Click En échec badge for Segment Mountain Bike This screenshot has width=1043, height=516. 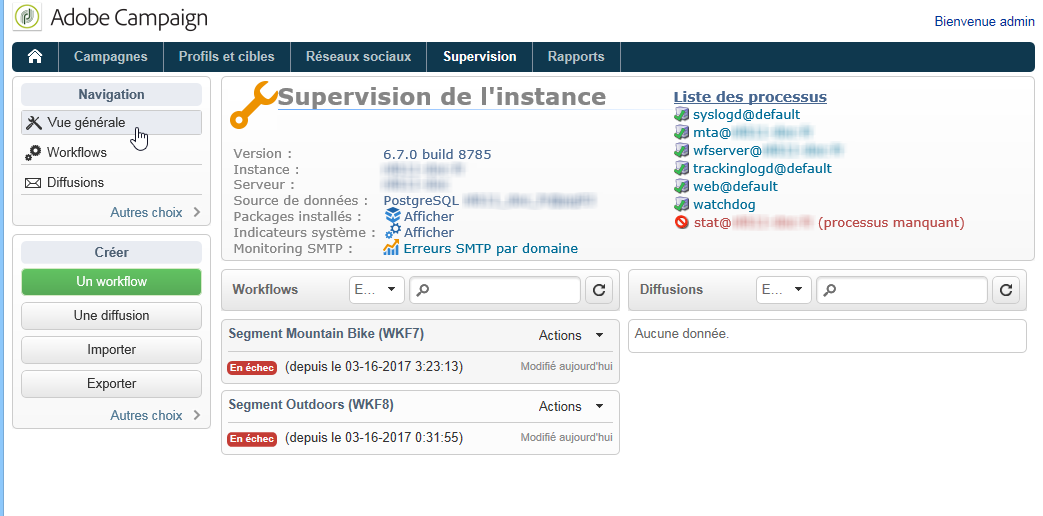[252, 368]
